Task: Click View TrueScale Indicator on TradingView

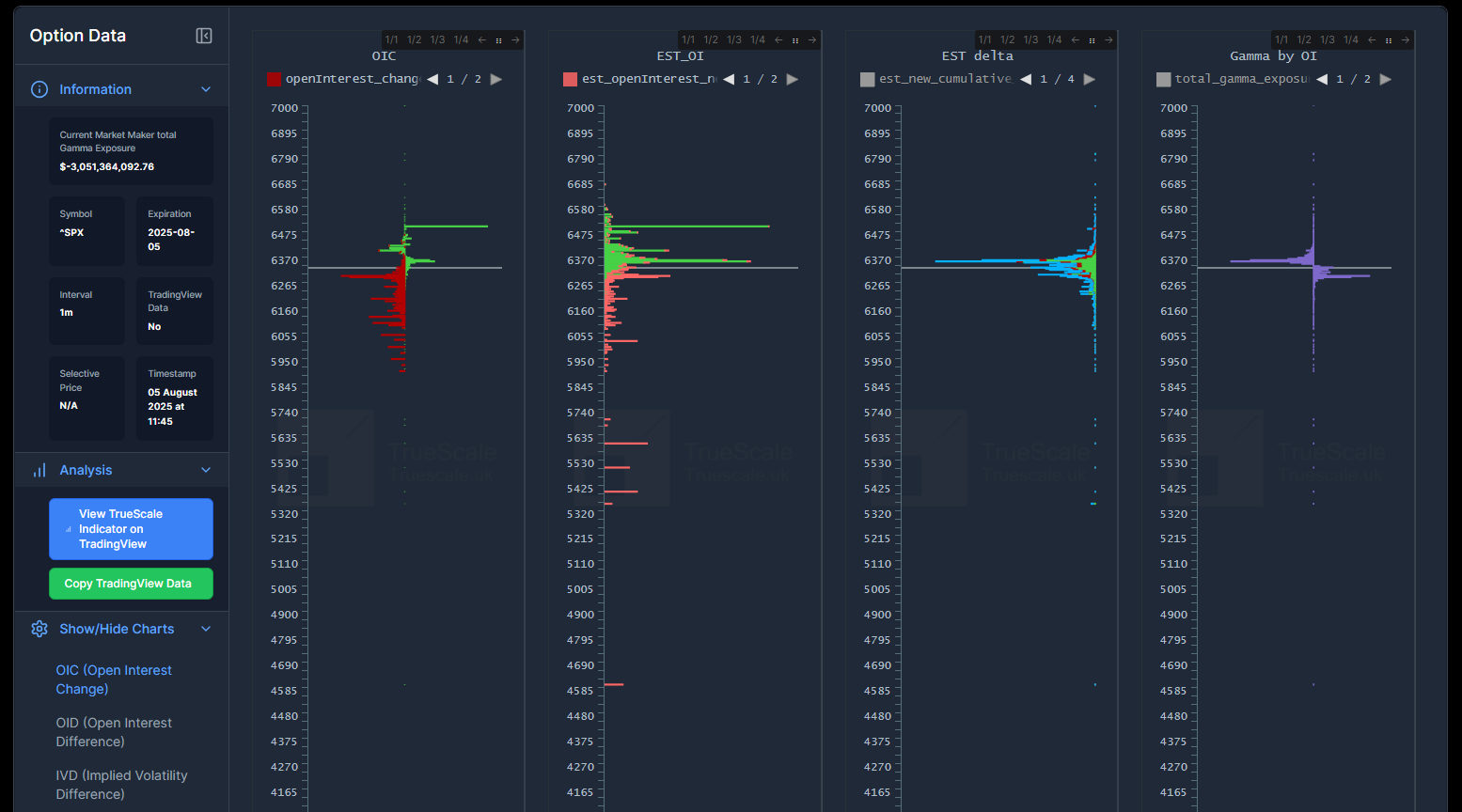Action: (131, 529)
